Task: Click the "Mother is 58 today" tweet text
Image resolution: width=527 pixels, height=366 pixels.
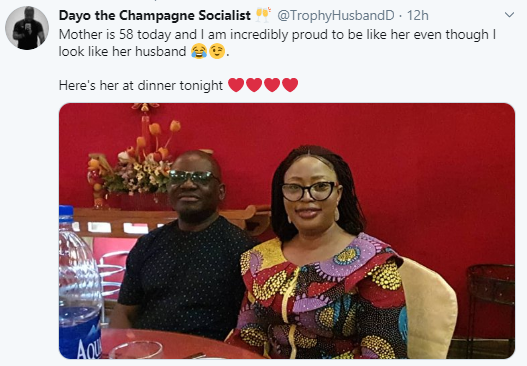Action: click(x=277, y=43)
